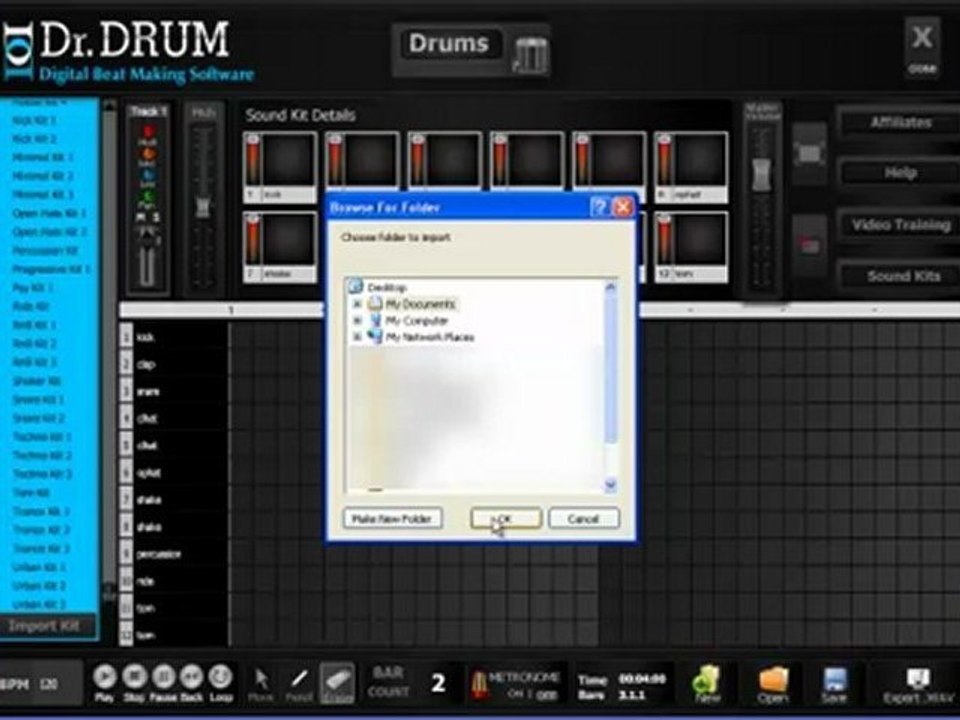Click the percussion track row label
Viewport: 960px width, 720px height.
click(x=159, y=555)
